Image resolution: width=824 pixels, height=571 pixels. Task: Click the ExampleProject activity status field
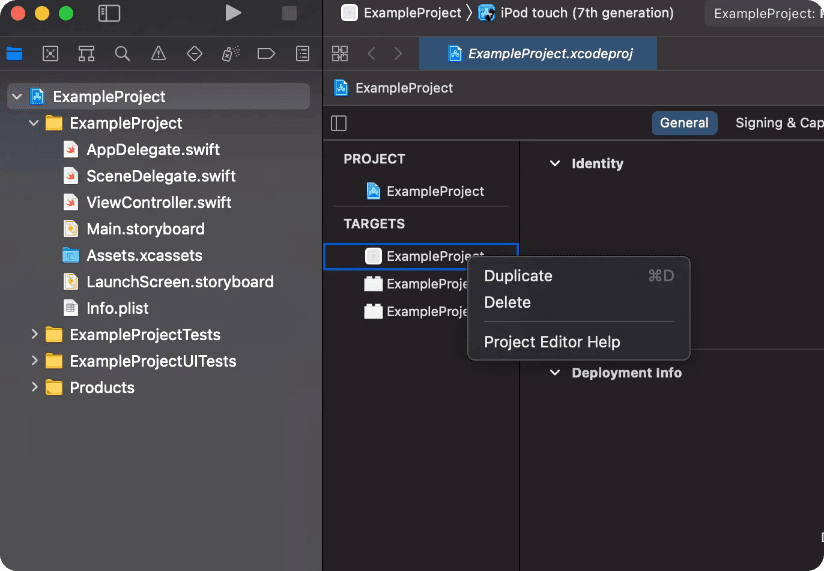[764, 13]
